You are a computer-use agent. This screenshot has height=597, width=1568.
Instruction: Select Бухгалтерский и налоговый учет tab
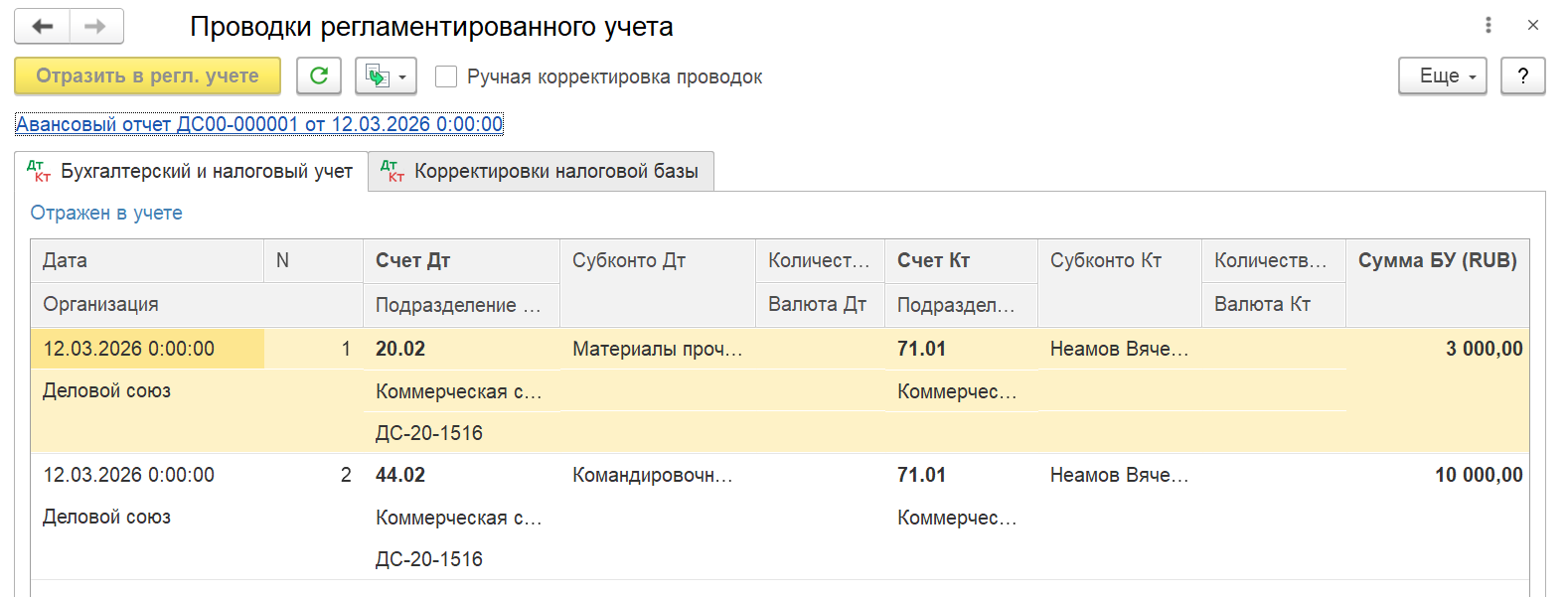(x=191, y=171)
